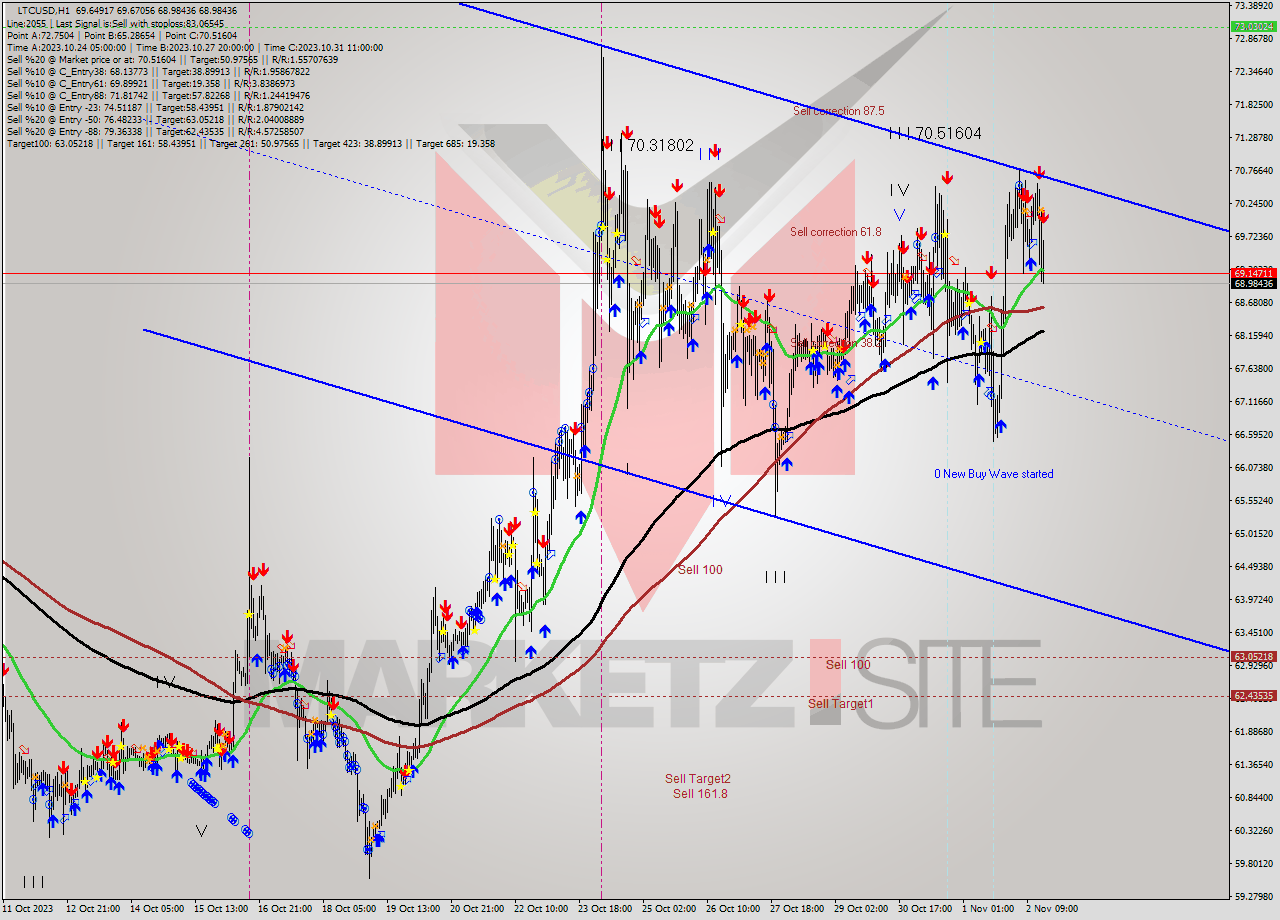Click the red 69.14711 price tag

[1254, 272]
